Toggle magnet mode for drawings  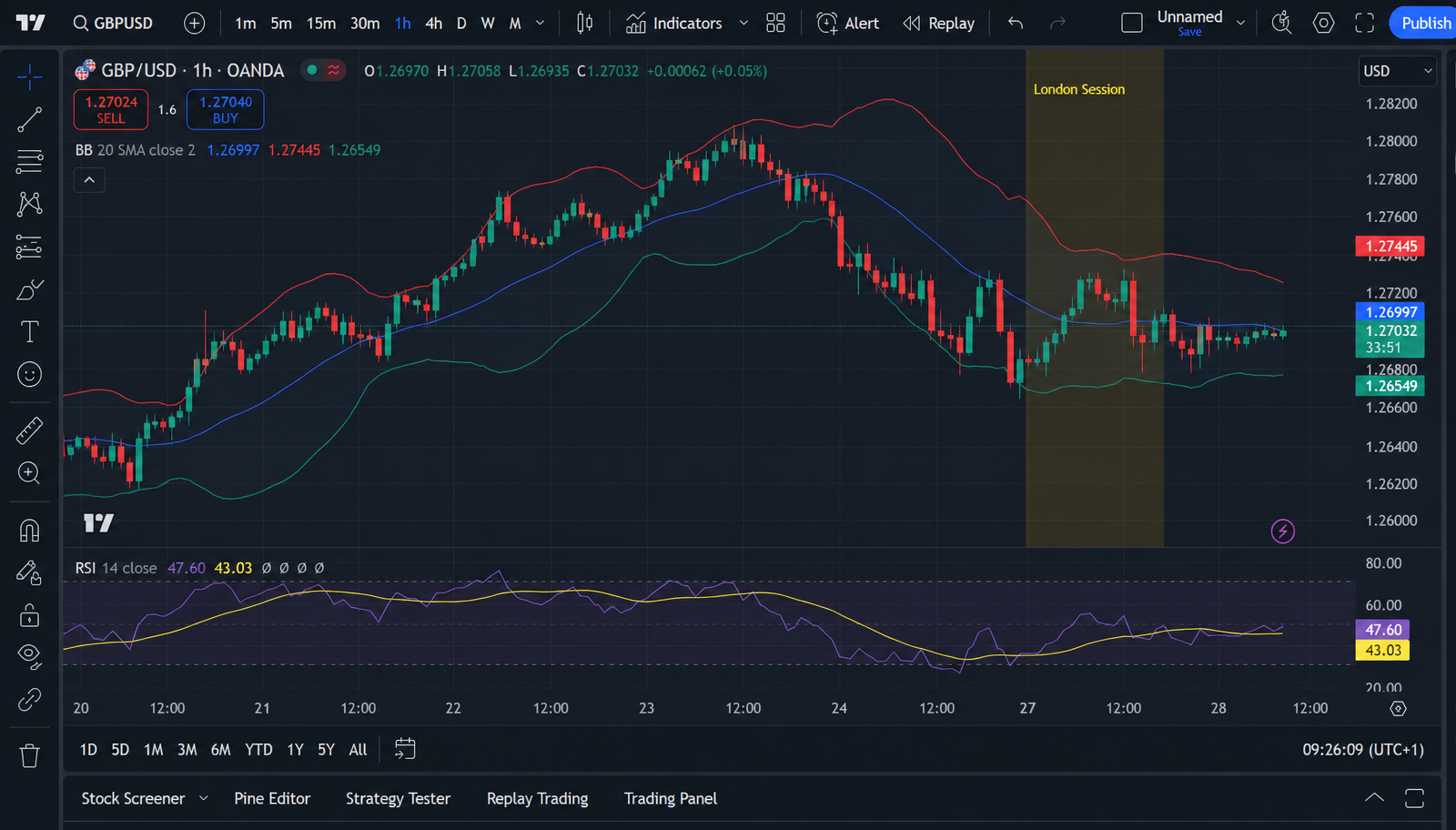pyautogui.click(x=29, y=531)
